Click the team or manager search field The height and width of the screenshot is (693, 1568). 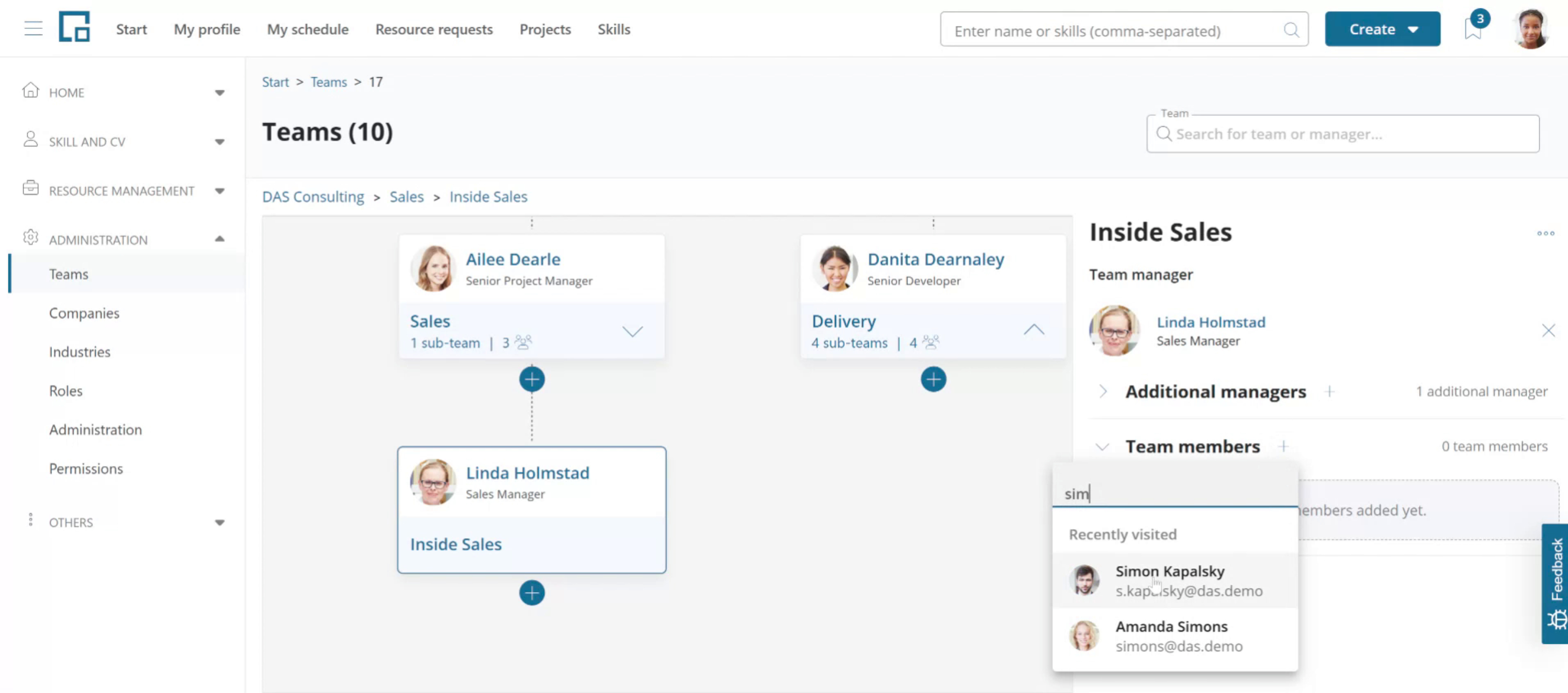[x=1343, y=134]
